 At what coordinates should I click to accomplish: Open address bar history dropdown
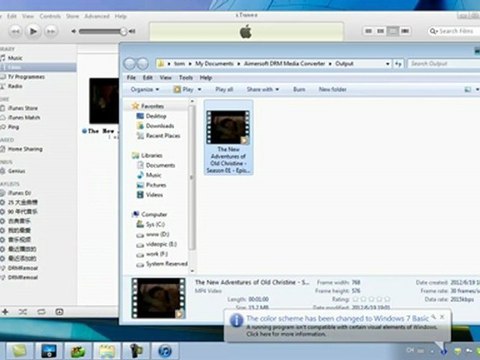point(388,64)
